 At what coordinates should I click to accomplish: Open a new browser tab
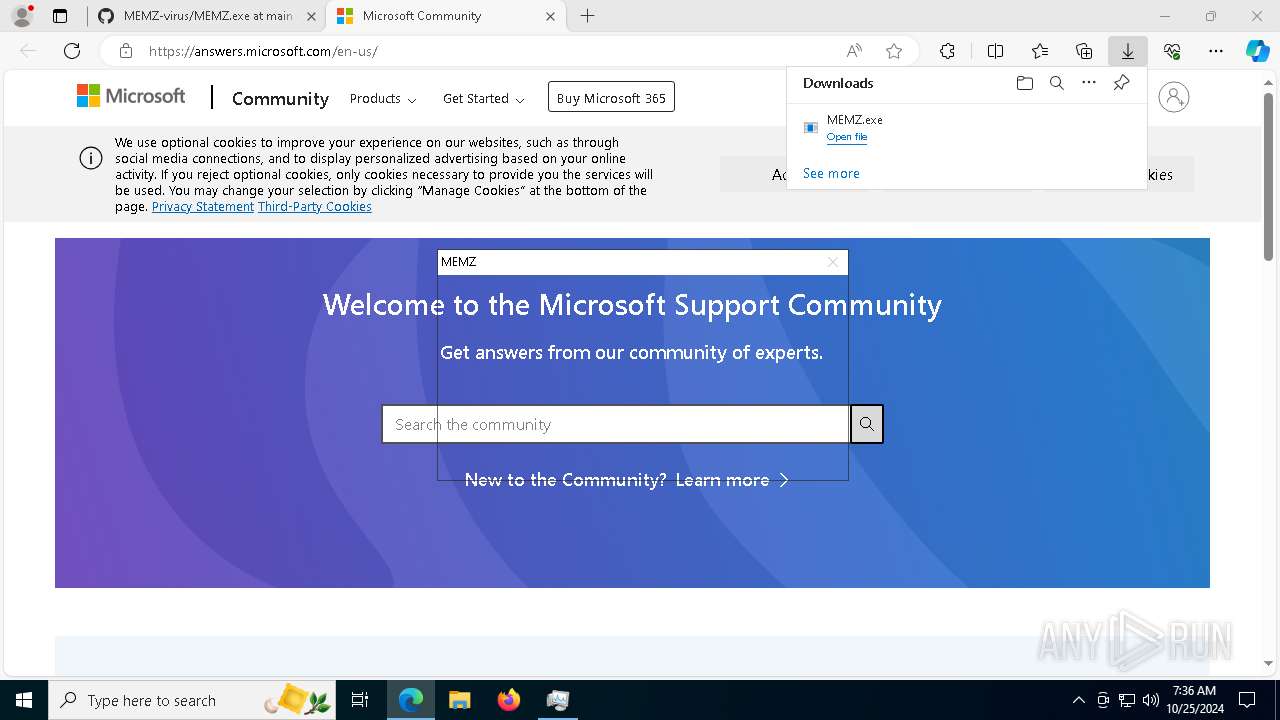[x=587, y=16]
